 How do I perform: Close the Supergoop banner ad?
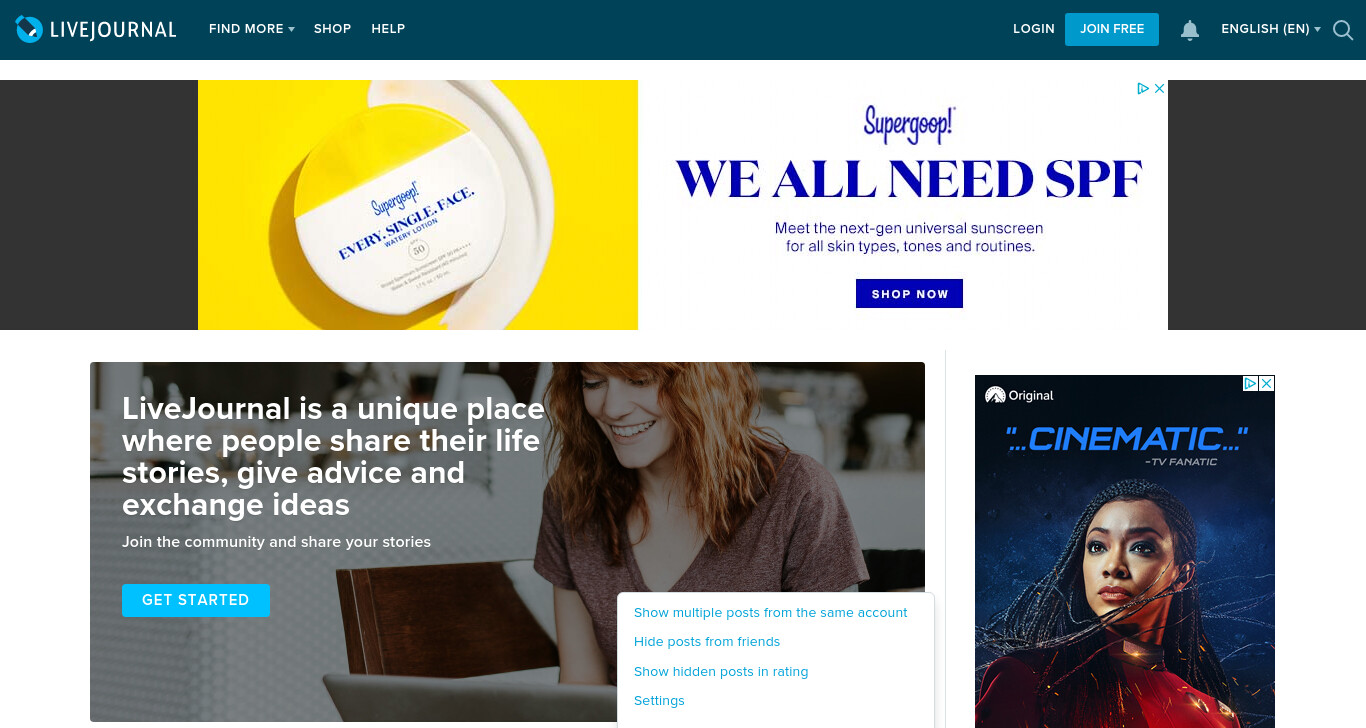1160,88
